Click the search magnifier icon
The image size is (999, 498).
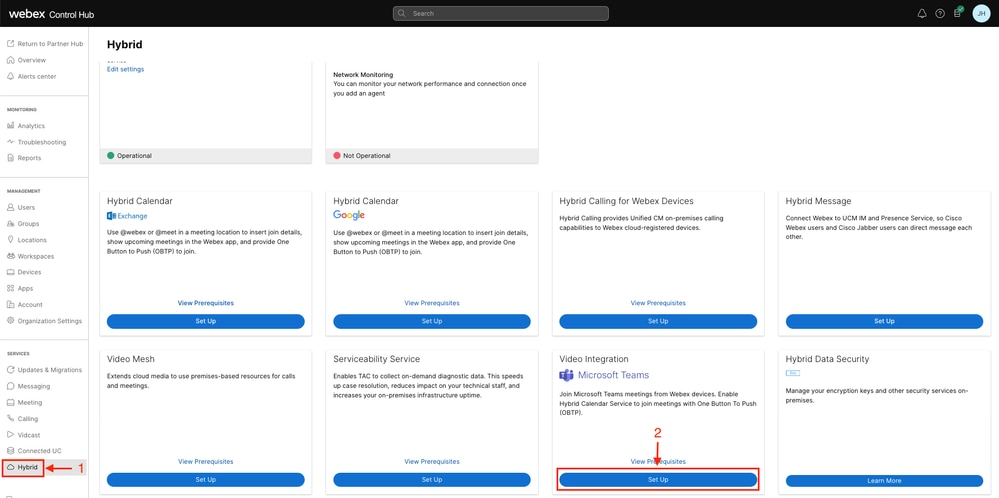pyautogui.click(x=402, y=13)
